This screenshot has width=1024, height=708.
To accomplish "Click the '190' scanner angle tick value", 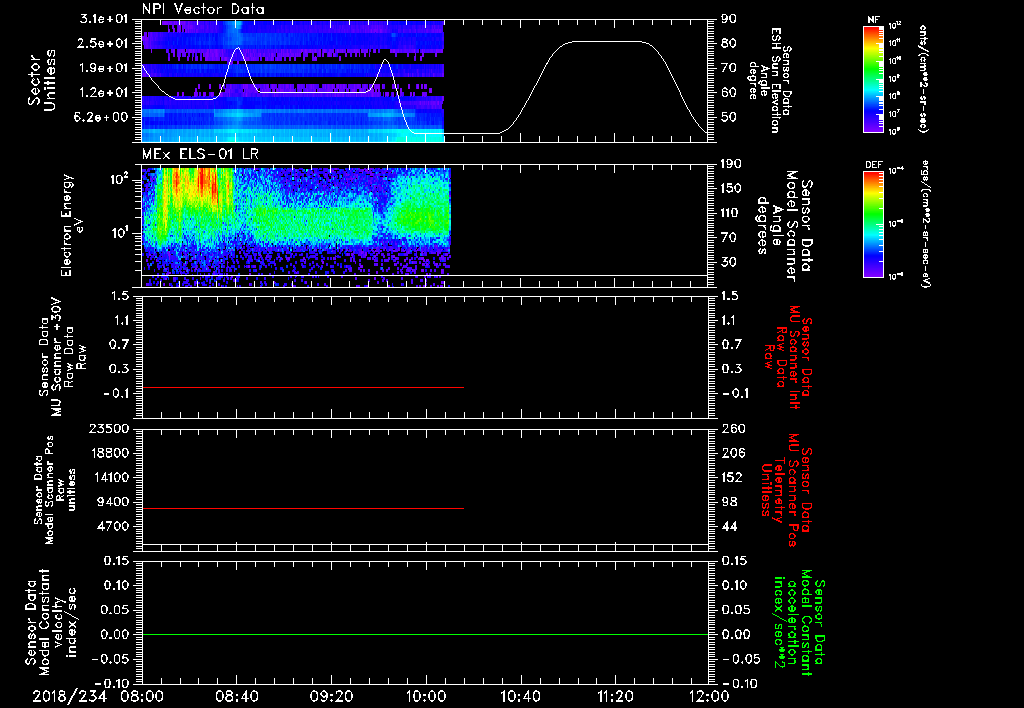I will [733, 164].
